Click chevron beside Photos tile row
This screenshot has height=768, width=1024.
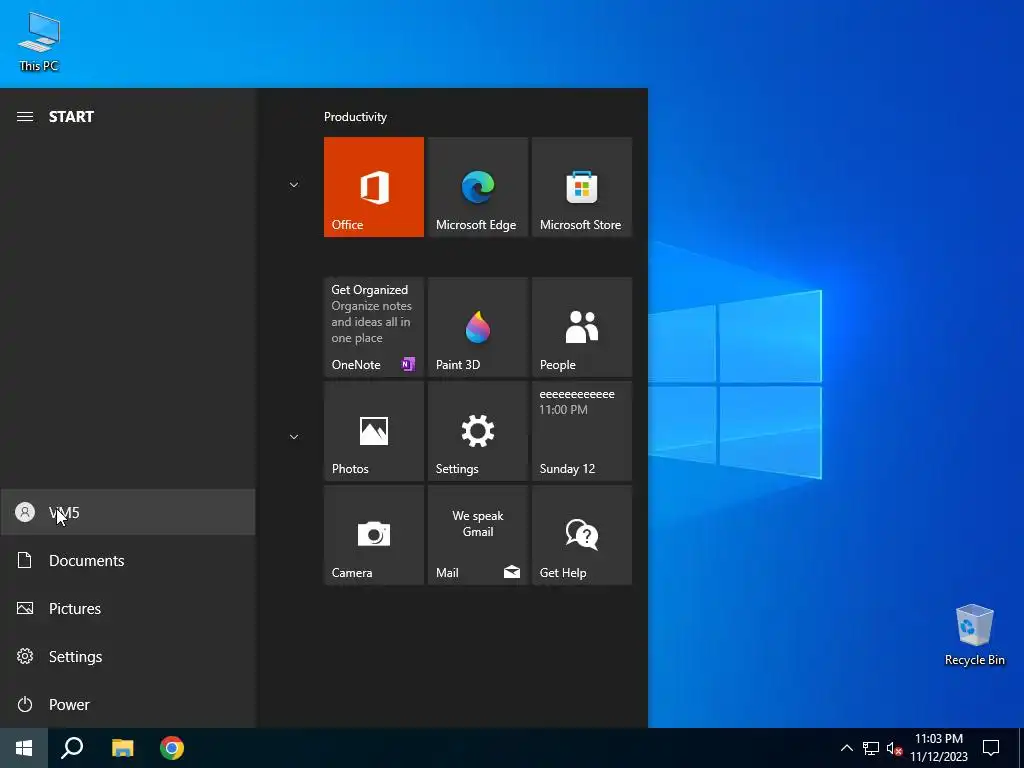[294, 437]
